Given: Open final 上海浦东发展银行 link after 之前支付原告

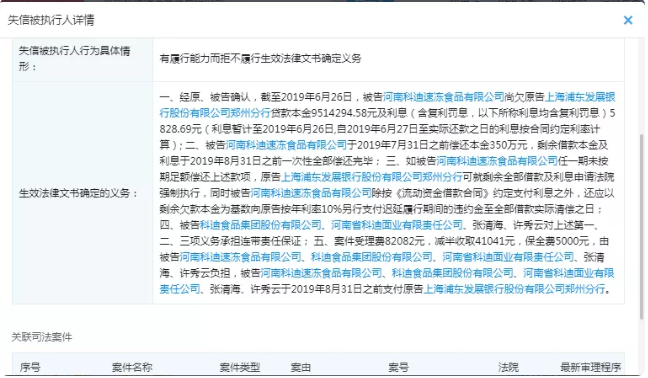Looking at the screenshot, I should click(x=515, y=289).
